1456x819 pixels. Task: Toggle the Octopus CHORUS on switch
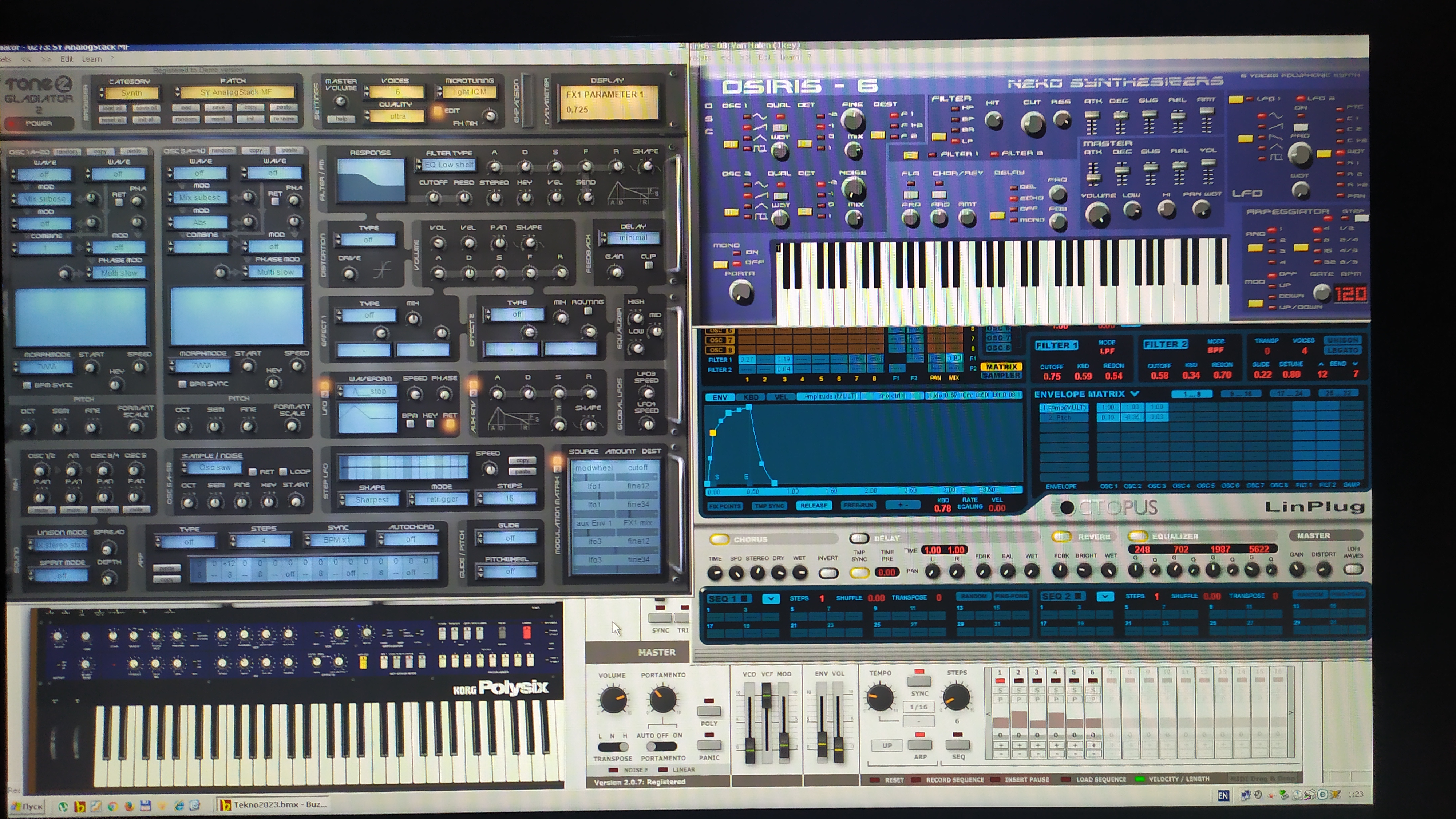point(720,539)
